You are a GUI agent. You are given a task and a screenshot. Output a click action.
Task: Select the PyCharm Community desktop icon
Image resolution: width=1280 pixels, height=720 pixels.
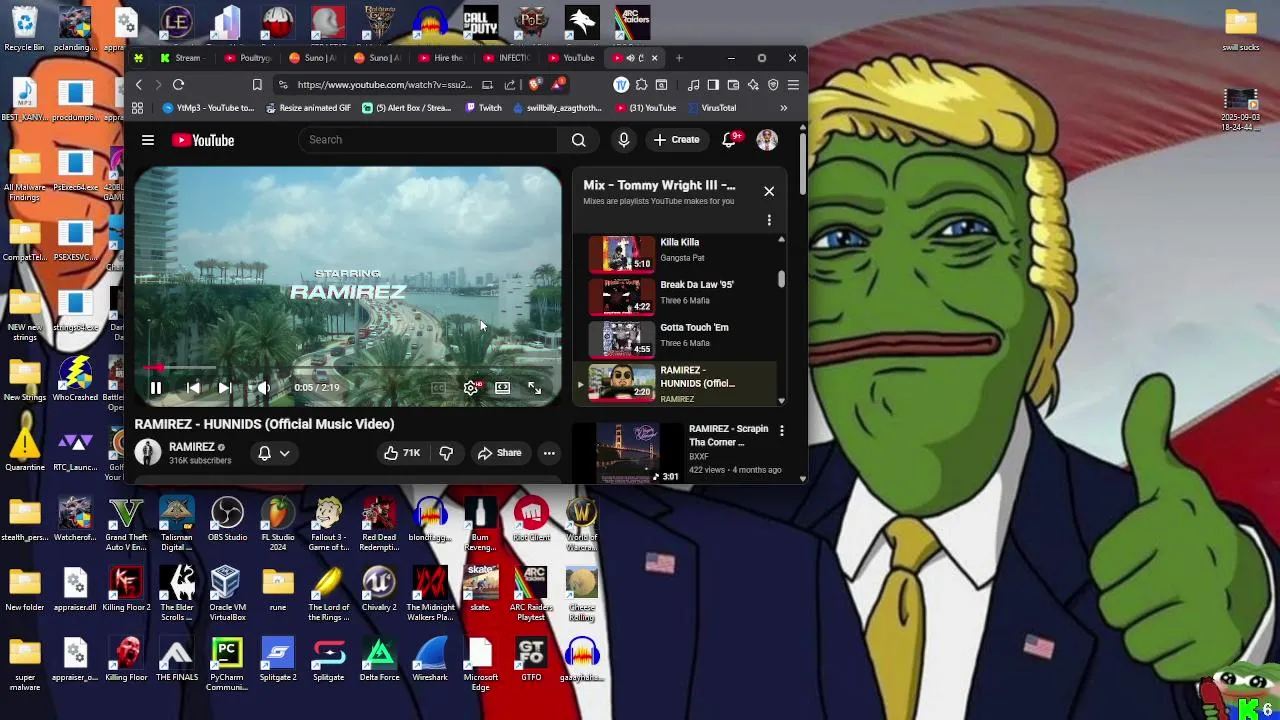pos(227,665)
